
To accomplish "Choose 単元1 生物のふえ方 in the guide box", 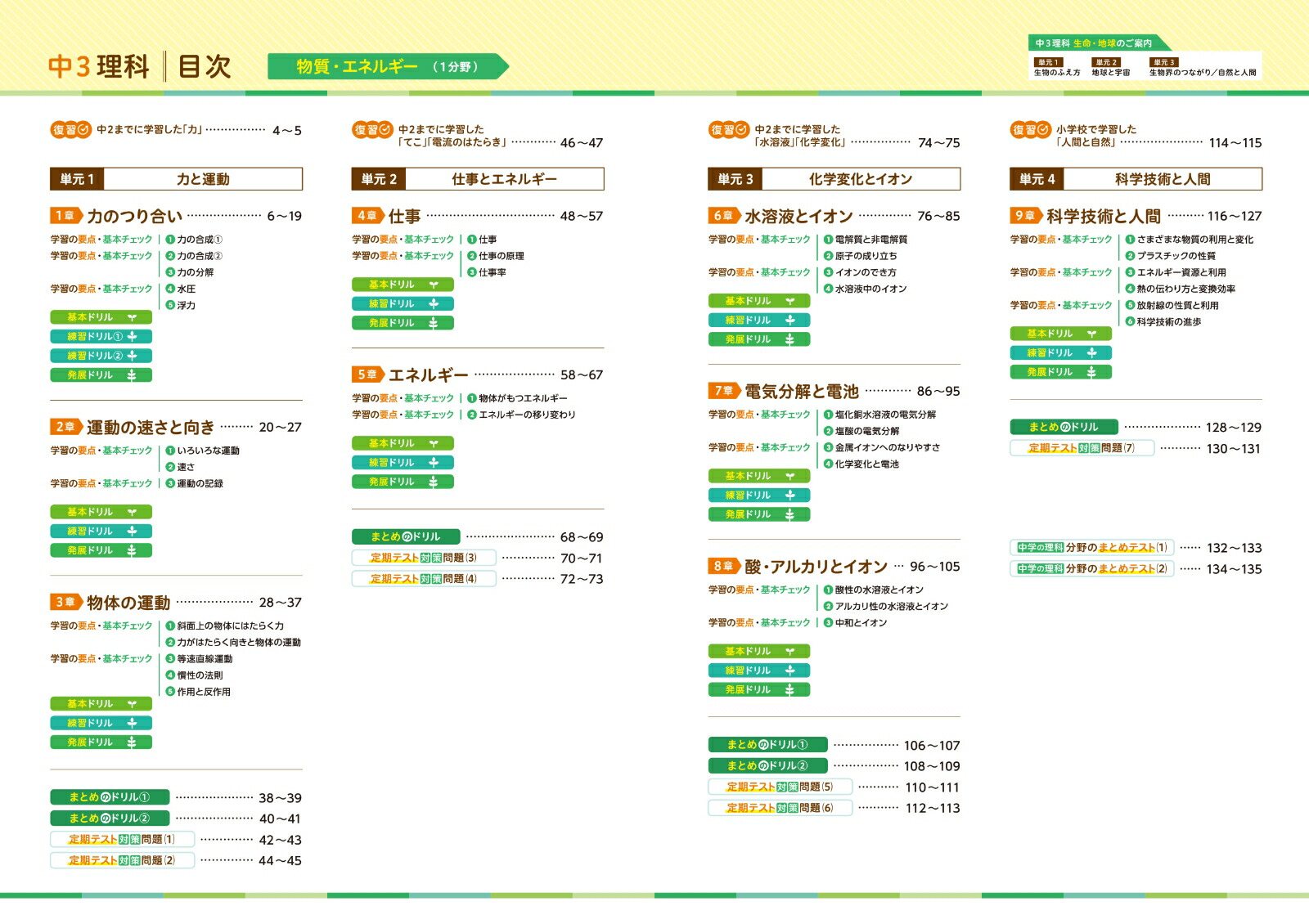I will click(x=1056, y=67).
